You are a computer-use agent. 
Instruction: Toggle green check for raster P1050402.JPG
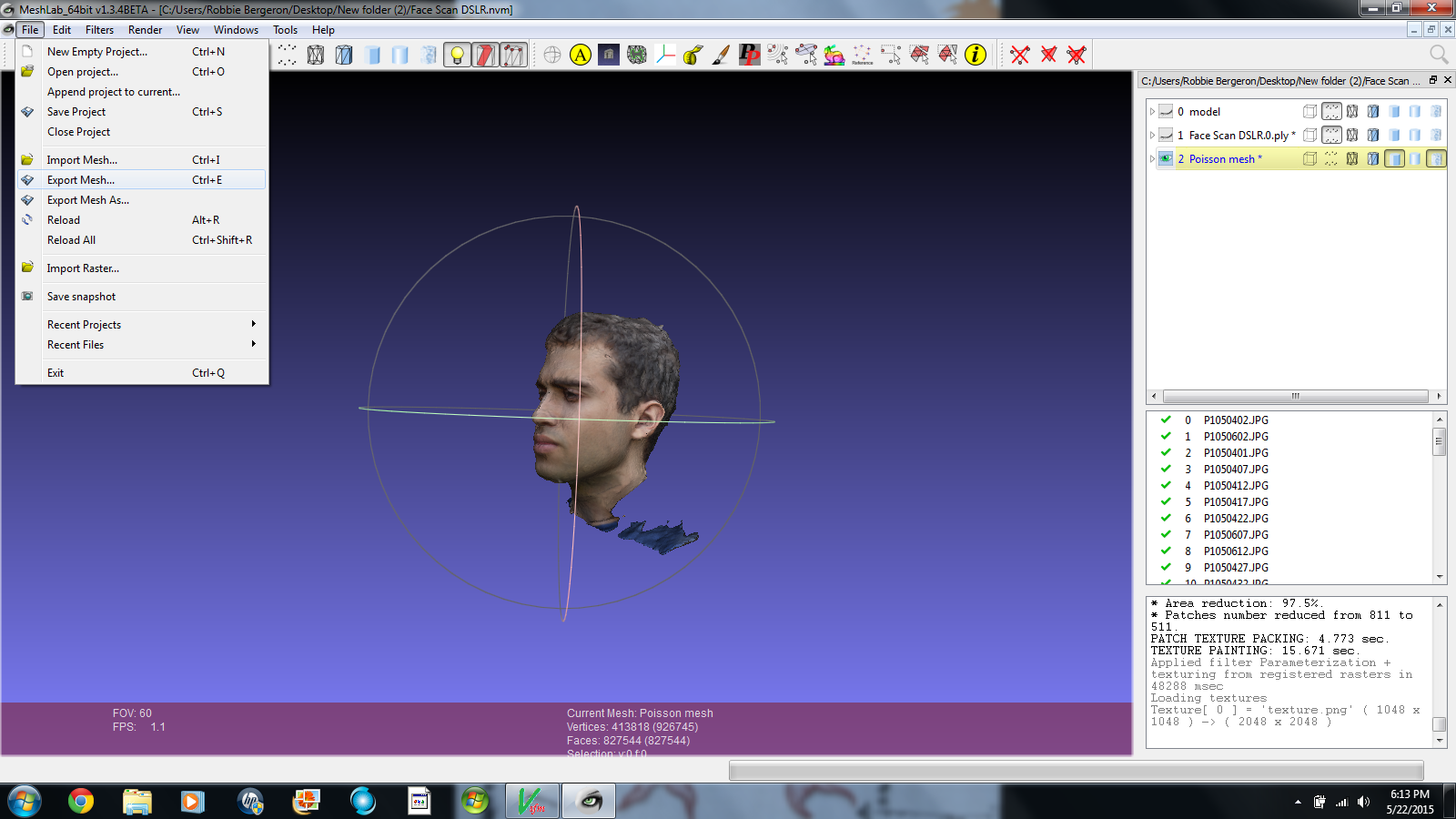1166,420
